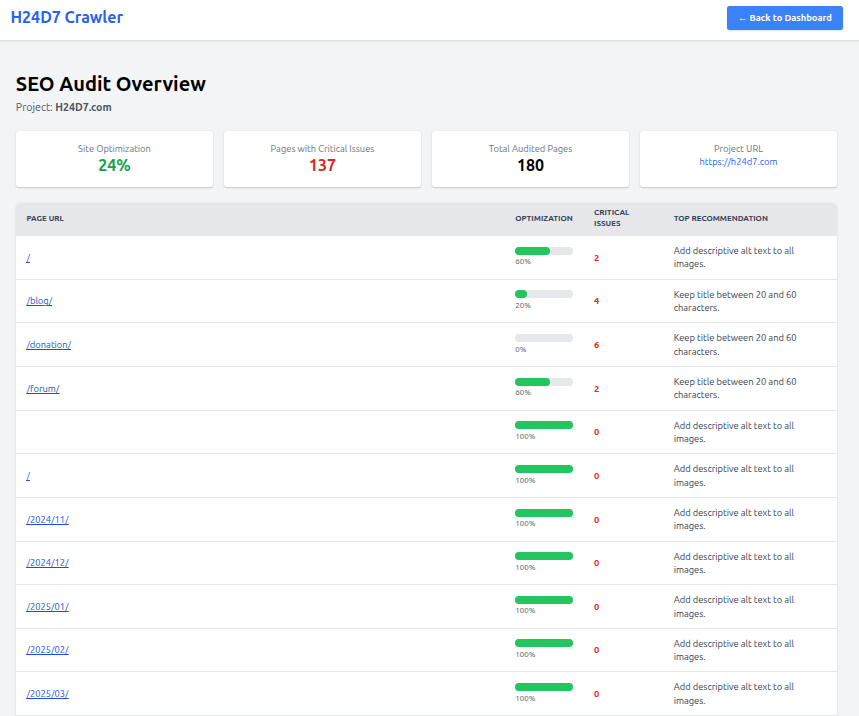Click the Back to Dashboard button
Screen dimensions: 859x716
784,18
